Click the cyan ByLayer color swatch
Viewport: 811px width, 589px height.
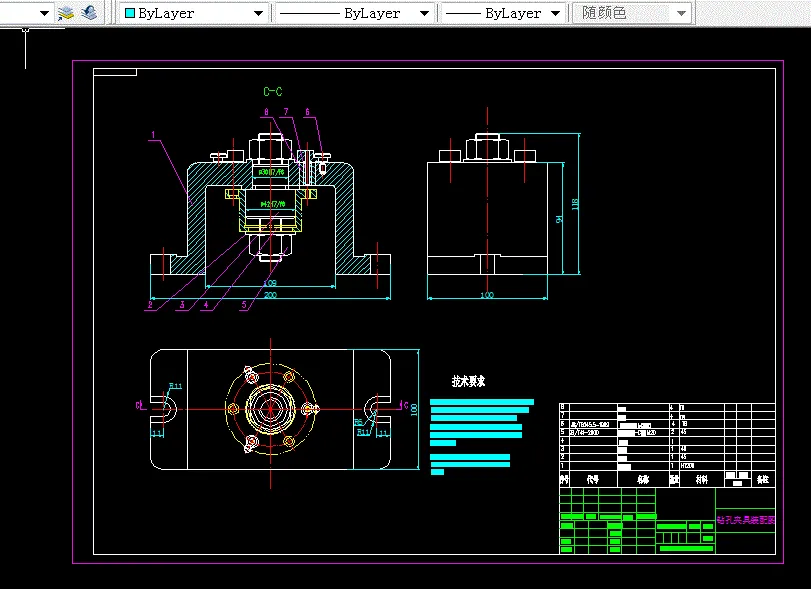[130, 13]
